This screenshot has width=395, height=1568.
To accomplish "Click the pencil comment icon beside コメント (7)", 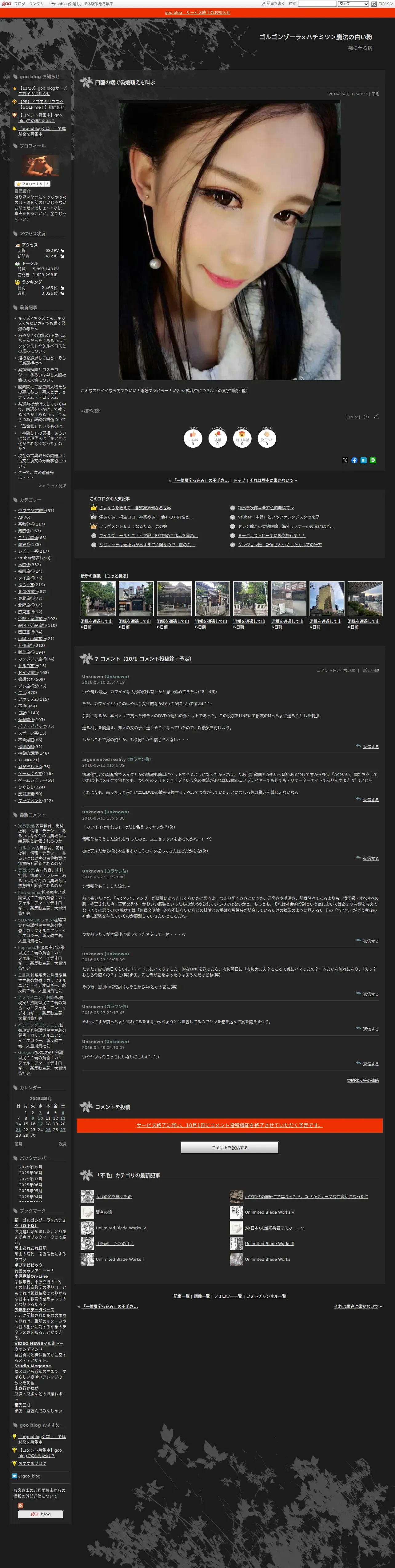I will 376,416.
